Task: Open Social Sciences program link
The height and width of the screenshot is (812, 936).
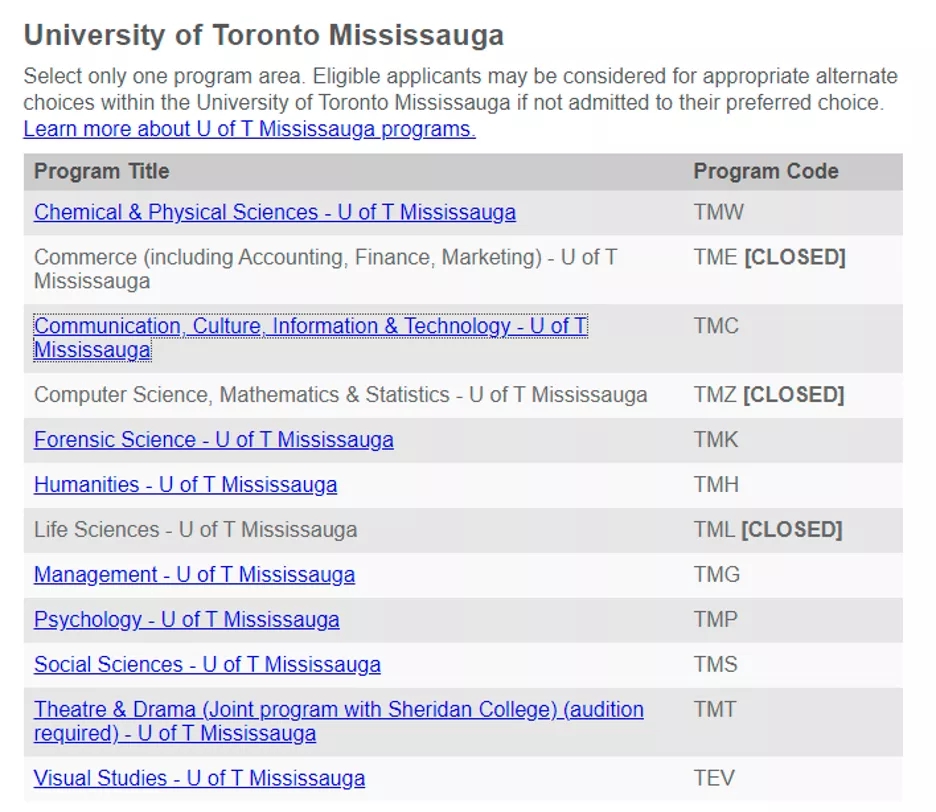Action: coord(207,665)
